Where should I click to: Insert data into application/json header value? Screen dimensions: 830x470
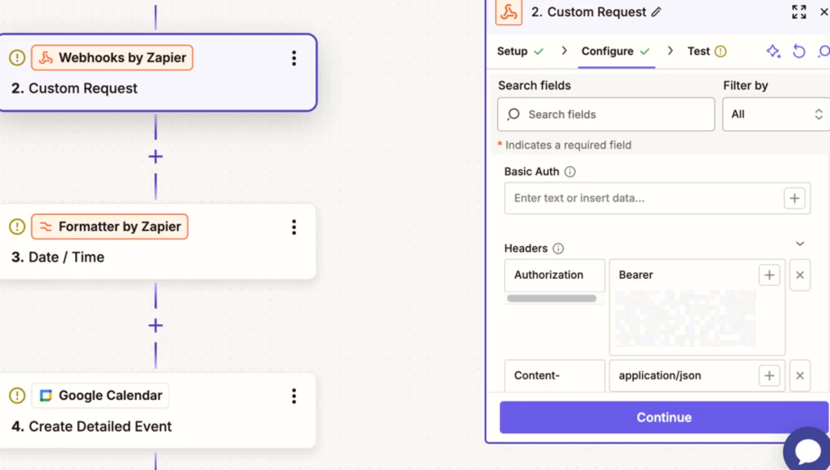point(769,376)
